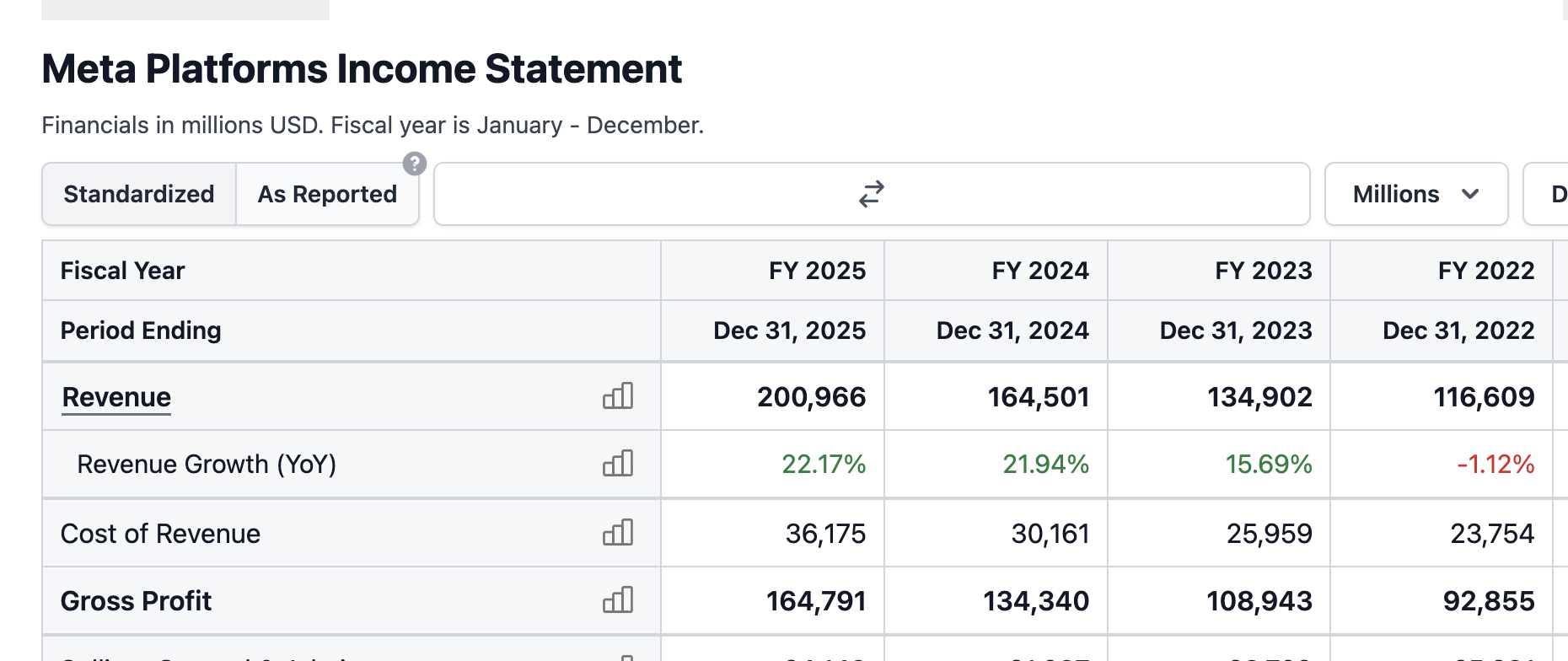Switch to Standardized view
Image resolution: width=1568 pixels, height=661 pixels.
pyautogui.click(x=139, y=194)
